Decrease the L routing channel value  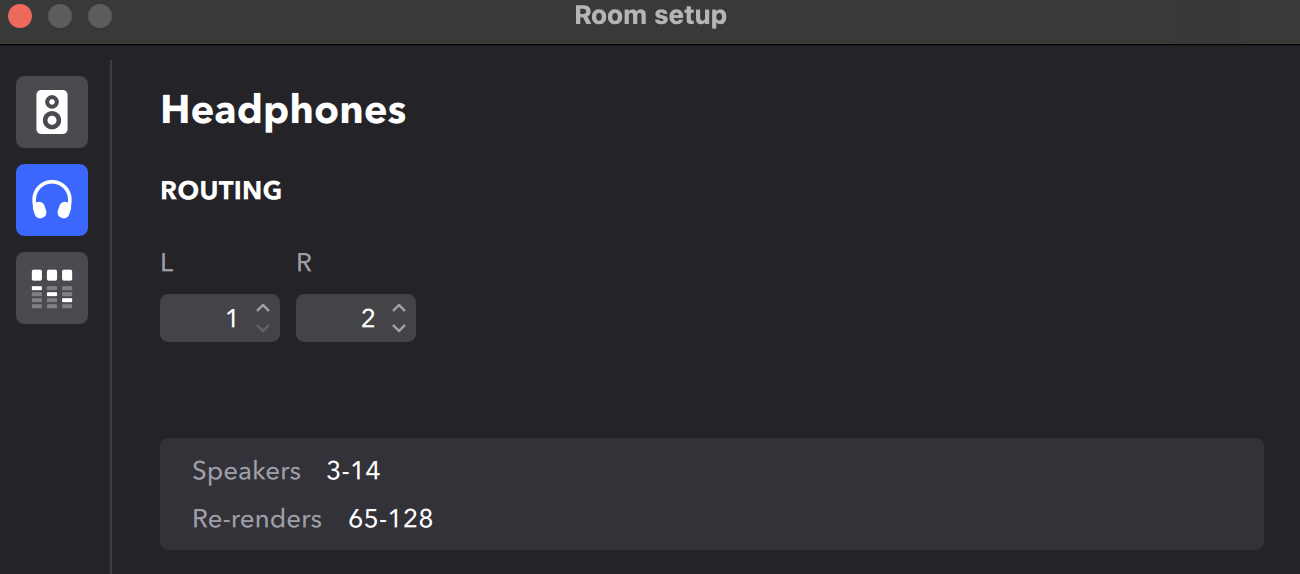coord(263,328)
